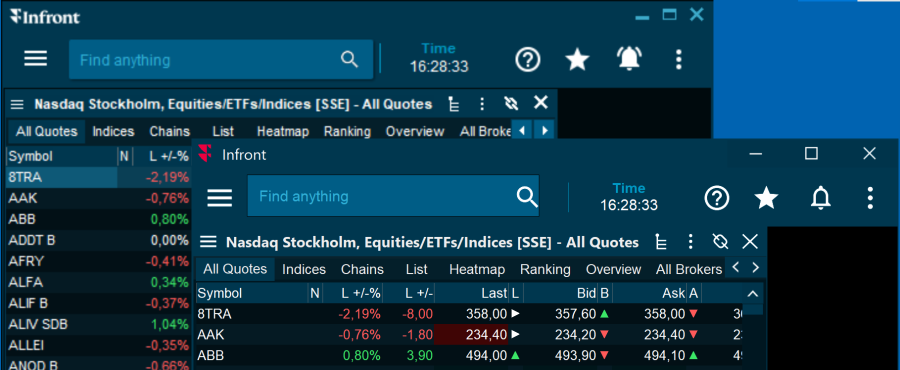Click tab left arrow in back panel
The image size is (900, 370).
[x=522, y=131]
